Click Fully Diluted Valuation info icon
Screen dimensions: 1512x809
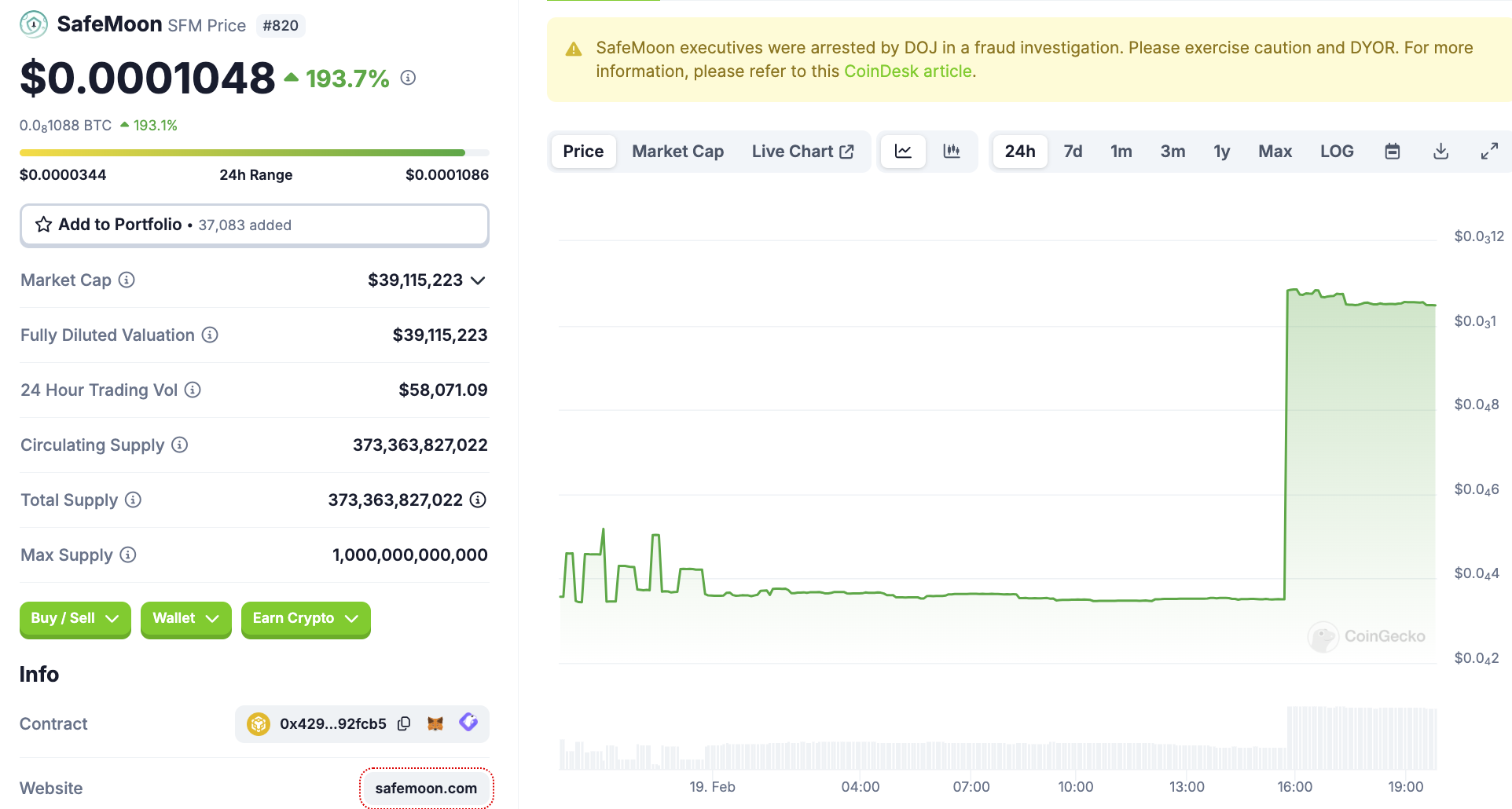210,335
